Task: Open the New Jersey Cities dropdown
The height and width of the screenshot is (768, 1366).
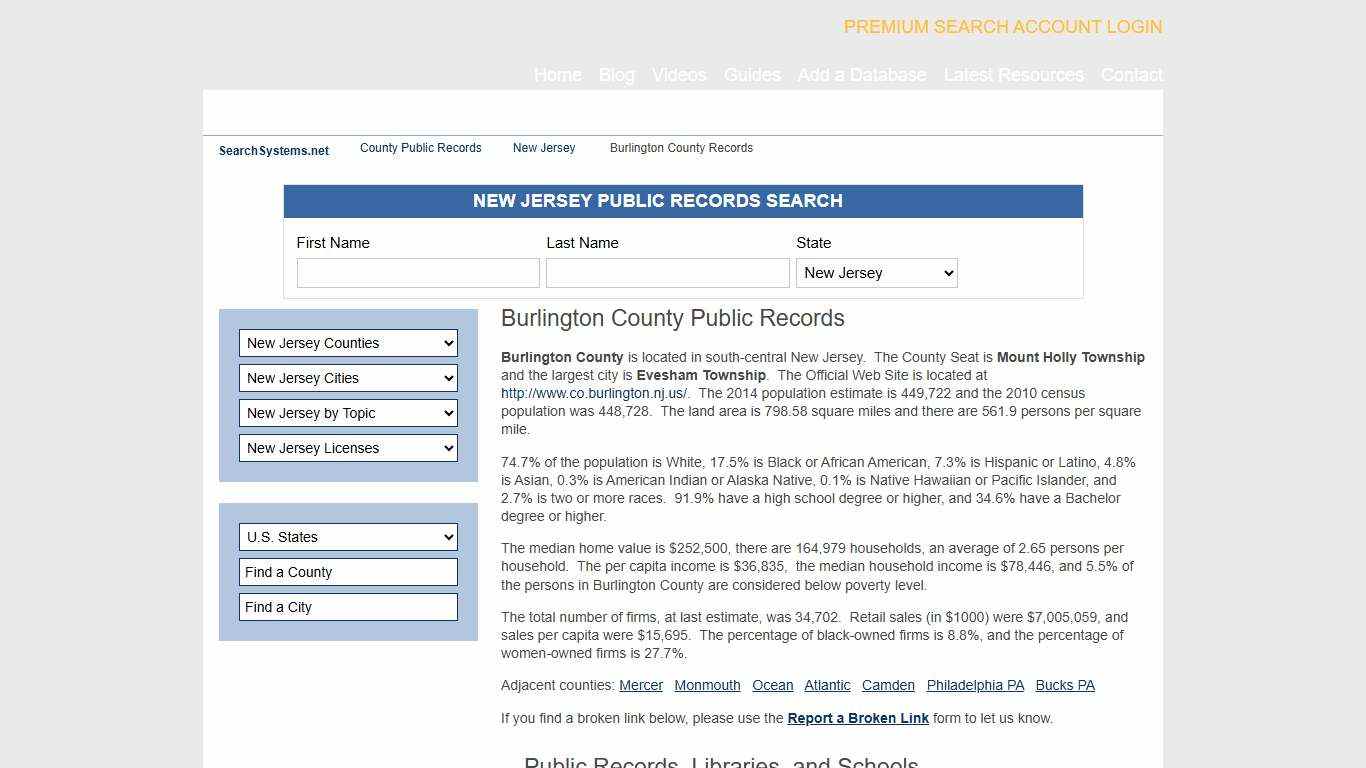Action: tap(348, 378)
